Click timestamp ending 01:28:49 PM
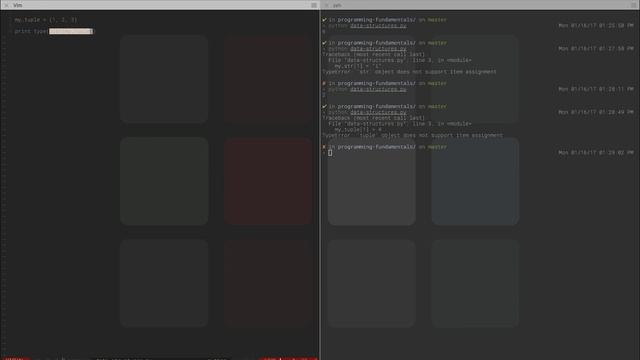The image size is (640, 360). click(x=596, y=112)
